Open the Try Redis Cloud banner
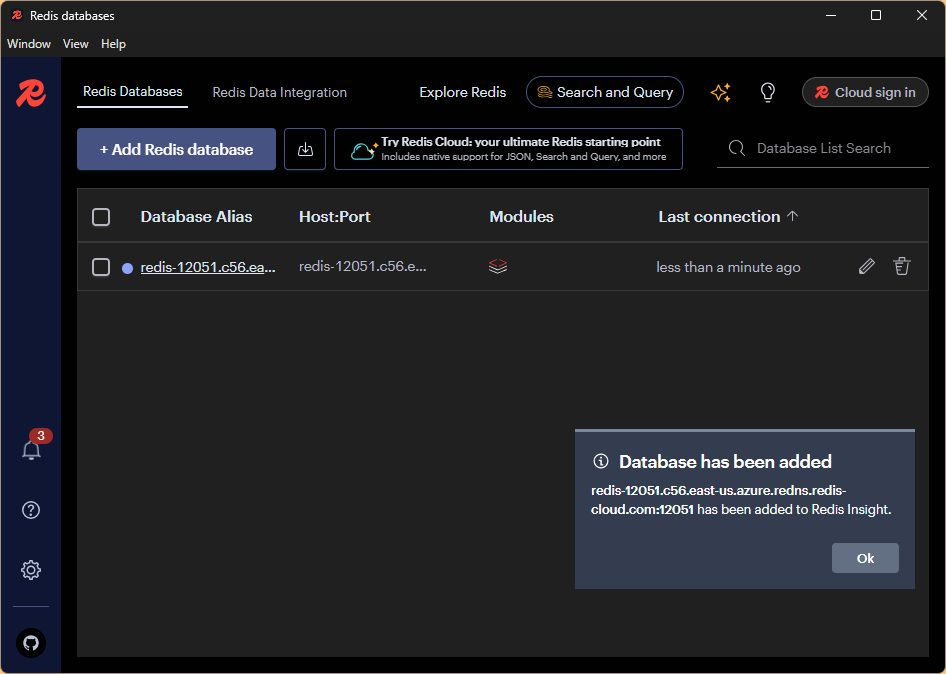The width and height of the screenshot is (946, 674). pyautogui.click(x=508, y=149)
